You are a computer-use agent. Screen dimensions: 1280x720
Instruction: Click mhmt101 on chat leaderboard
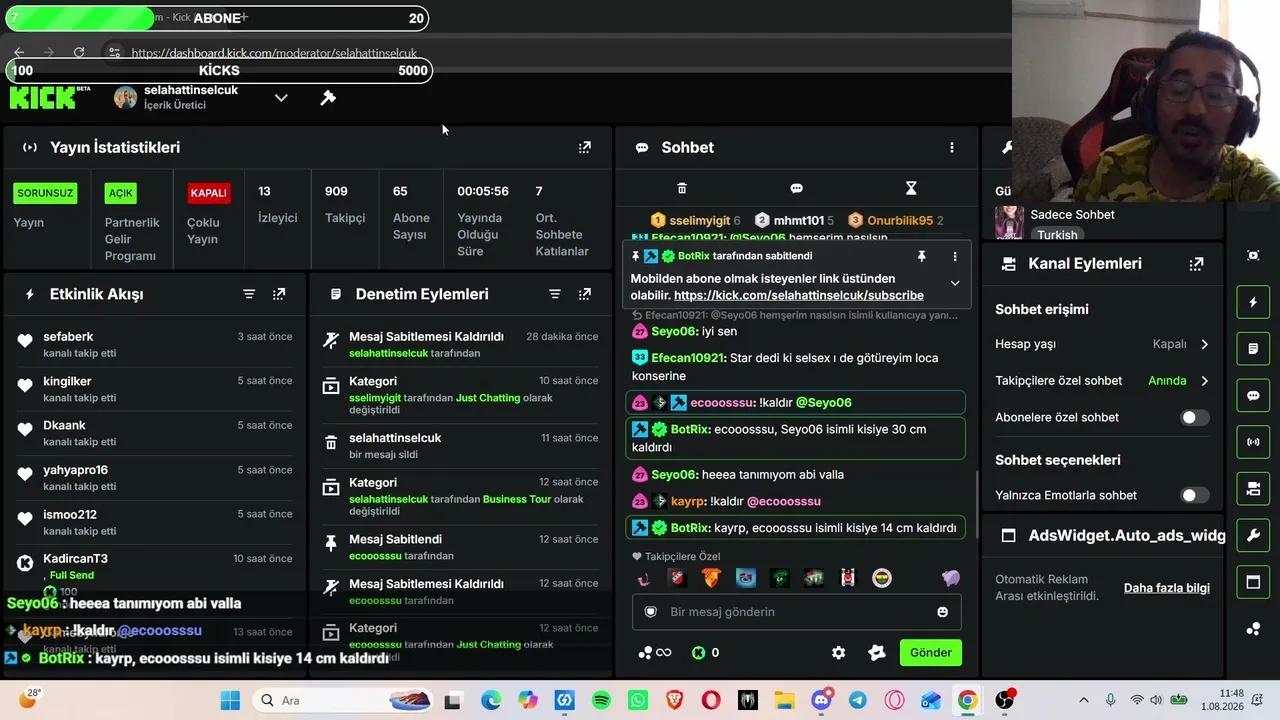click(x=798, y=221)
